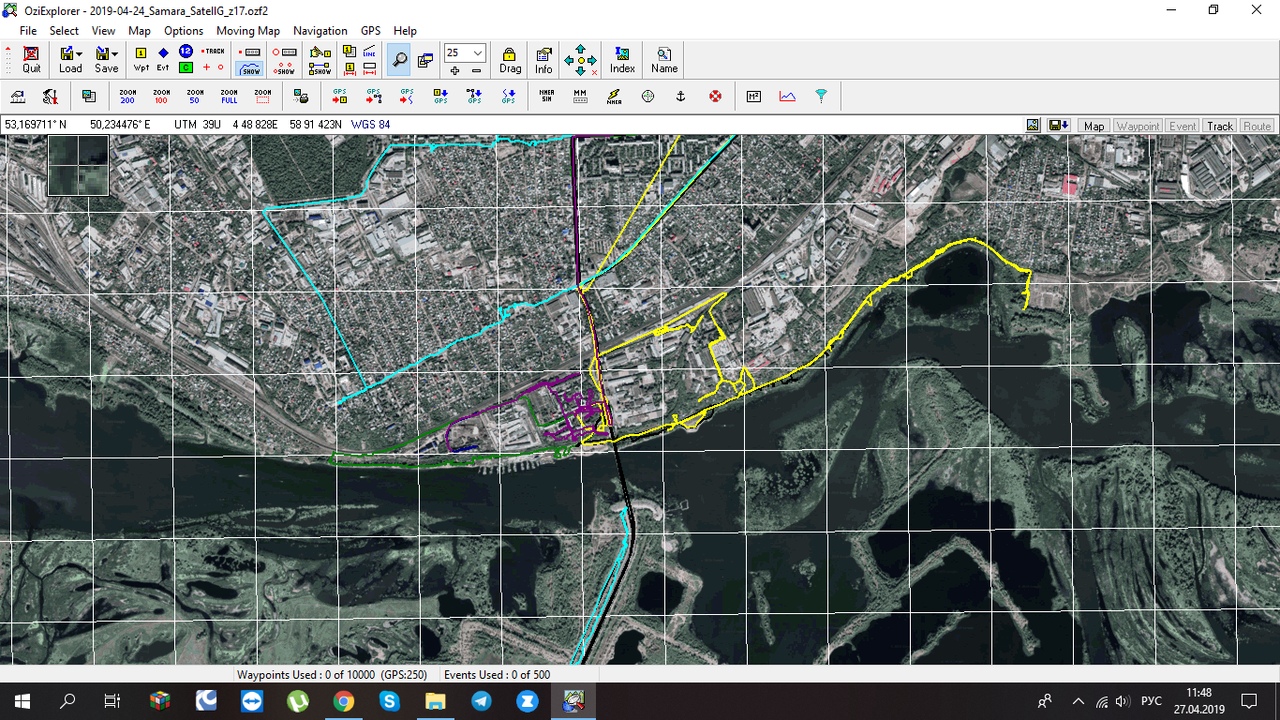The width and height of the screenshot is (1280, 720).
Task: Click the map overview thumbnail
Action: click(x=78, y=166)
